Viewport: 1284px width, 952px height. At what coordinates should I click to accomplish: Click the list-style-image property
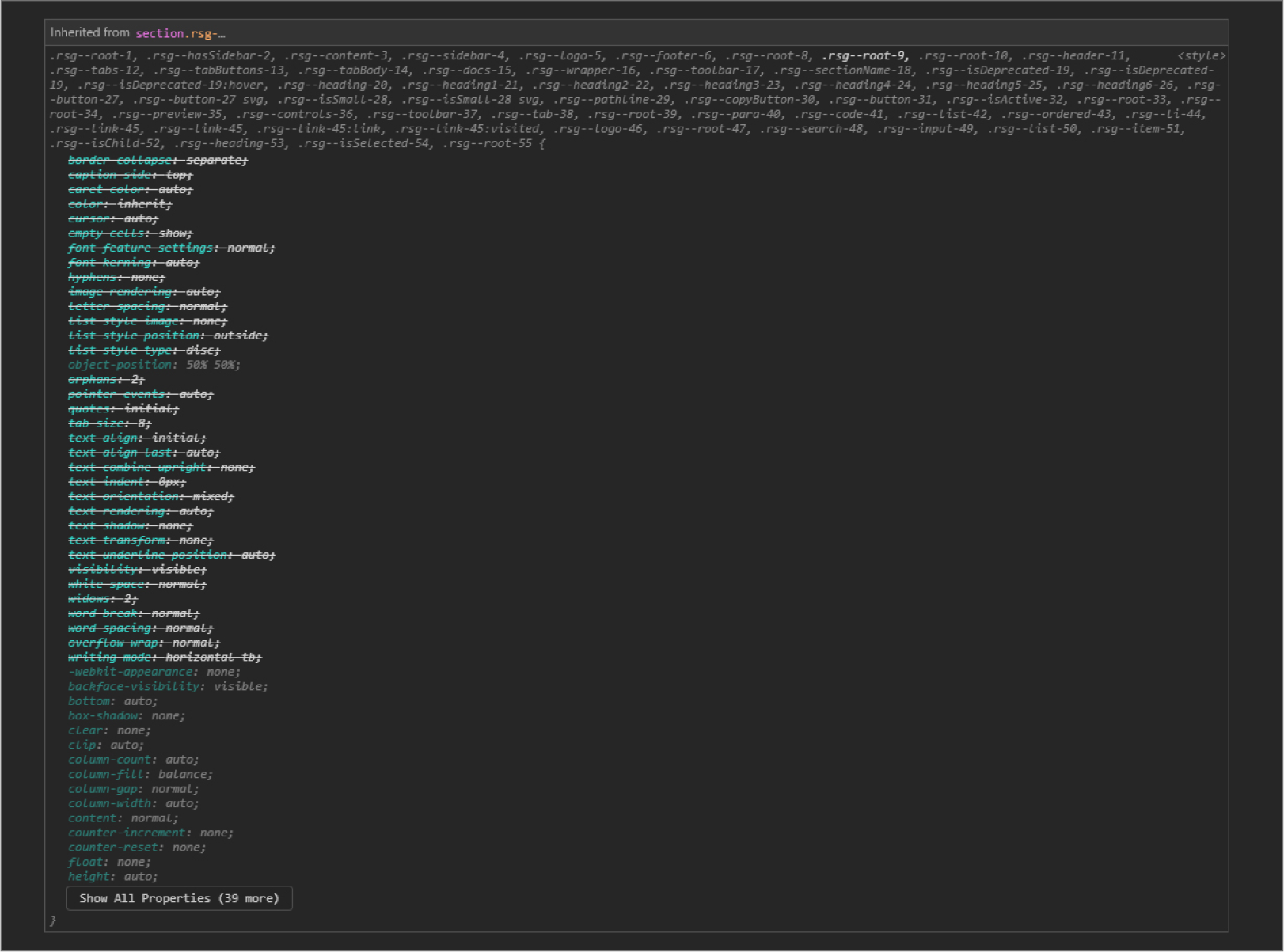tap(123, 321)
